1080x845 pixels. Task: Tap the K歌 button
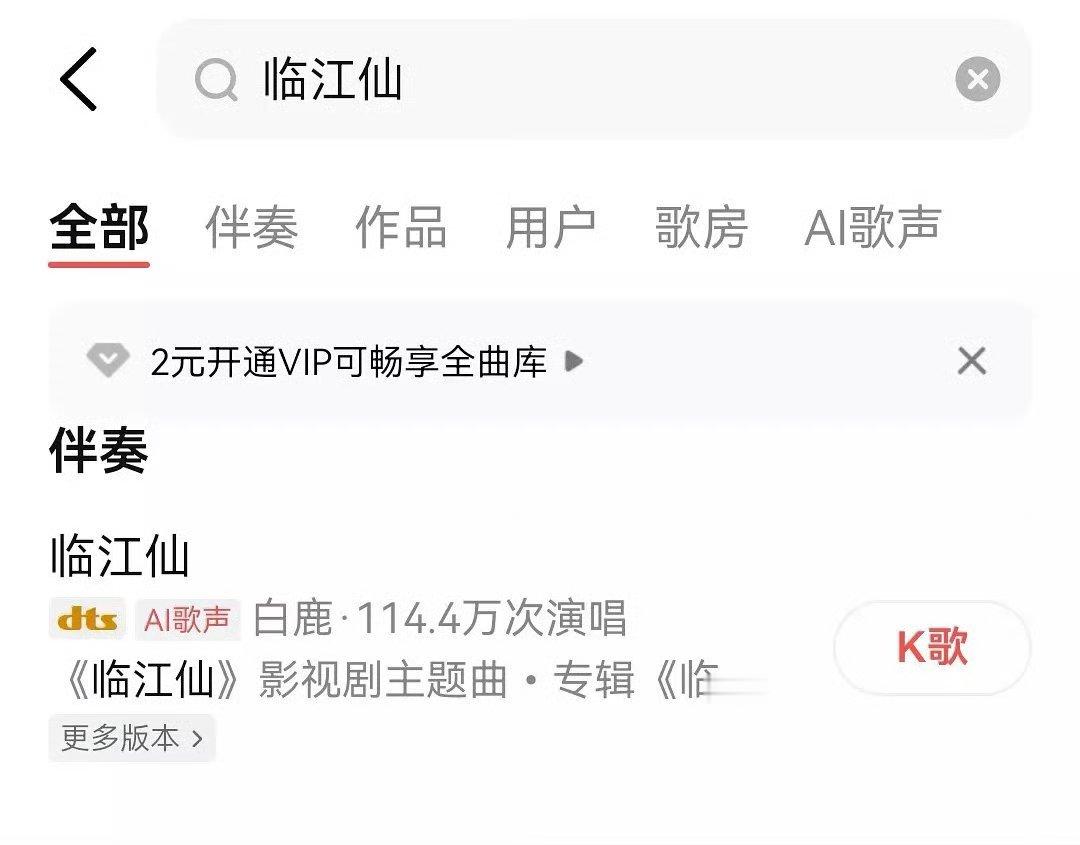pyautogui.click(x=932, y=647)
